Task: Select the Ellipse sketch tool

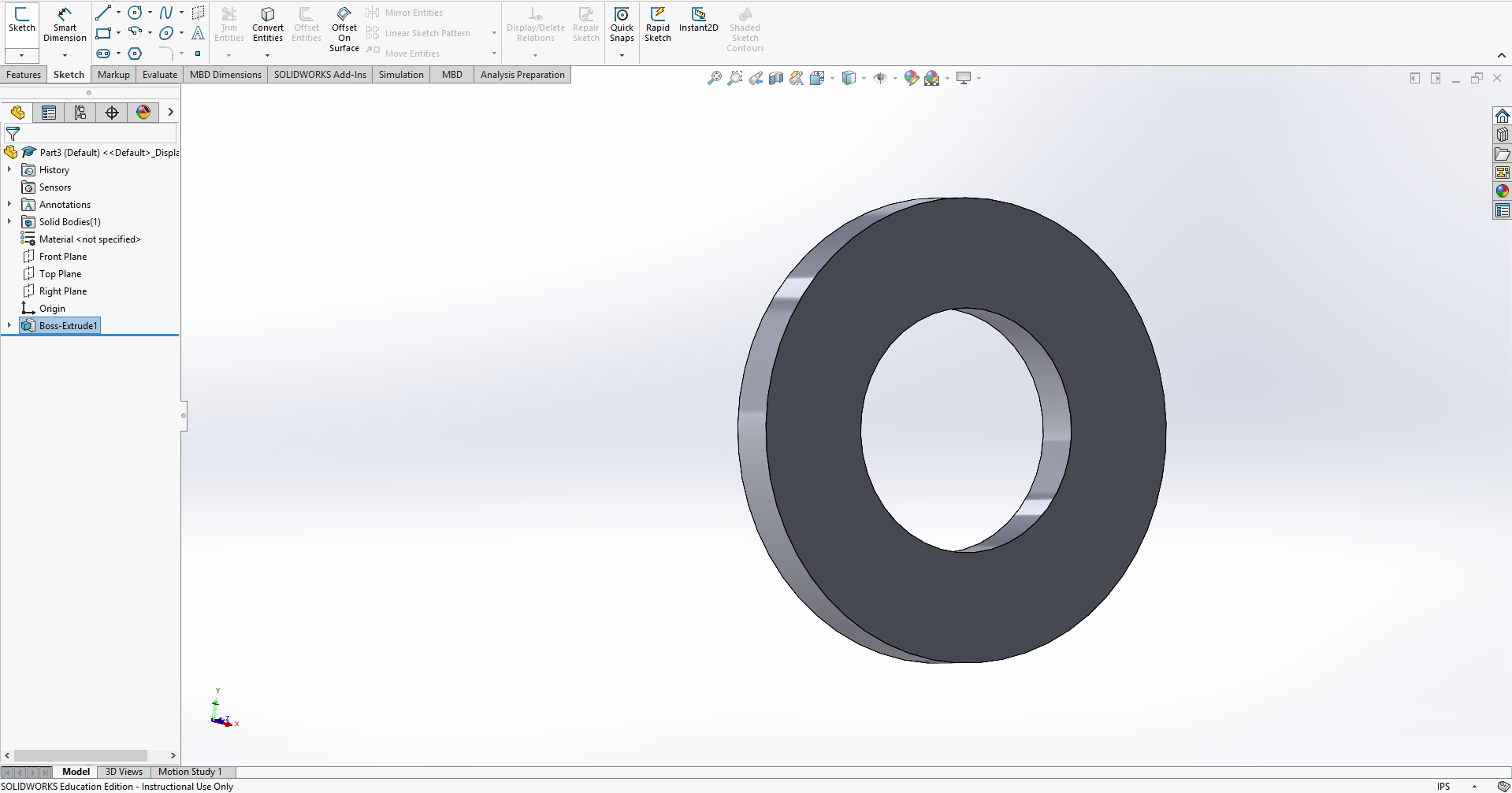Action: click(x=166, y=33)
